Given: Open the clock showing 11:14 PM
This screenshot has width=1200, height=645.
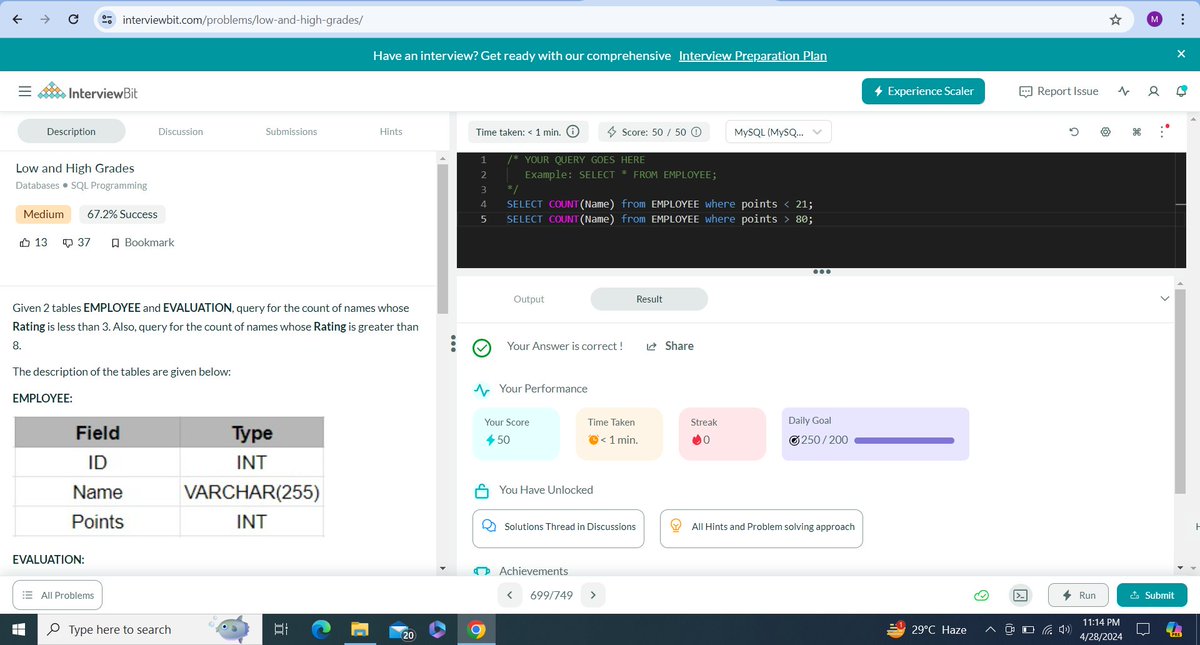Looking at the screenshot, I should (1102, 629).
